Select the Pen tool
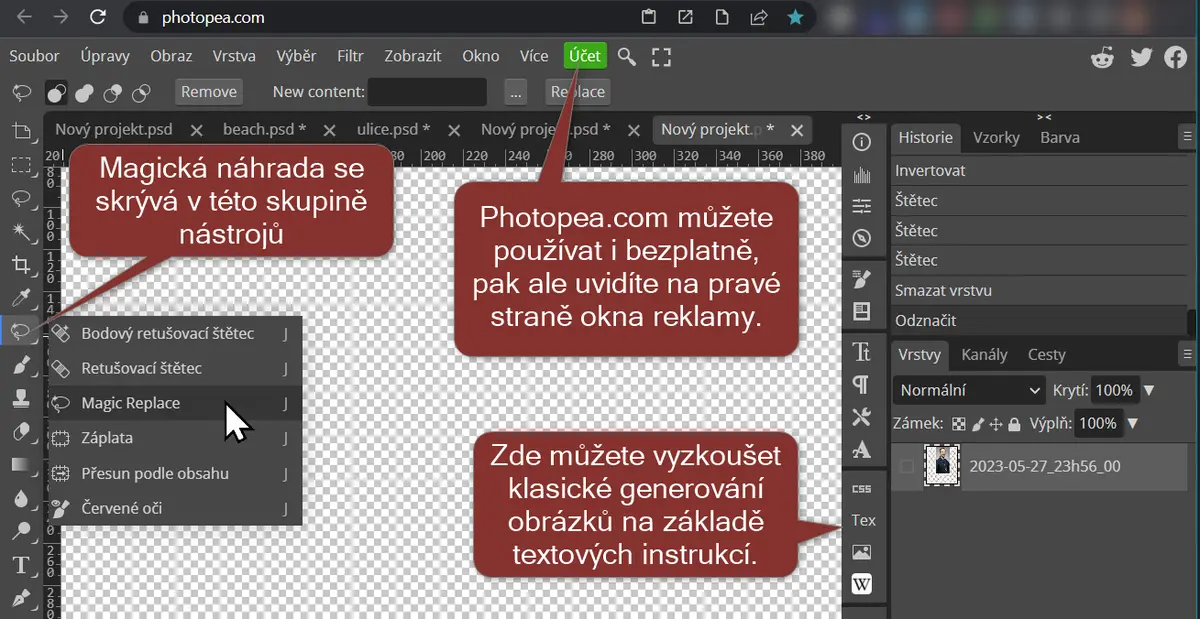The width and height of the screenshot is (1200, 619). click(x=21, y=599)
